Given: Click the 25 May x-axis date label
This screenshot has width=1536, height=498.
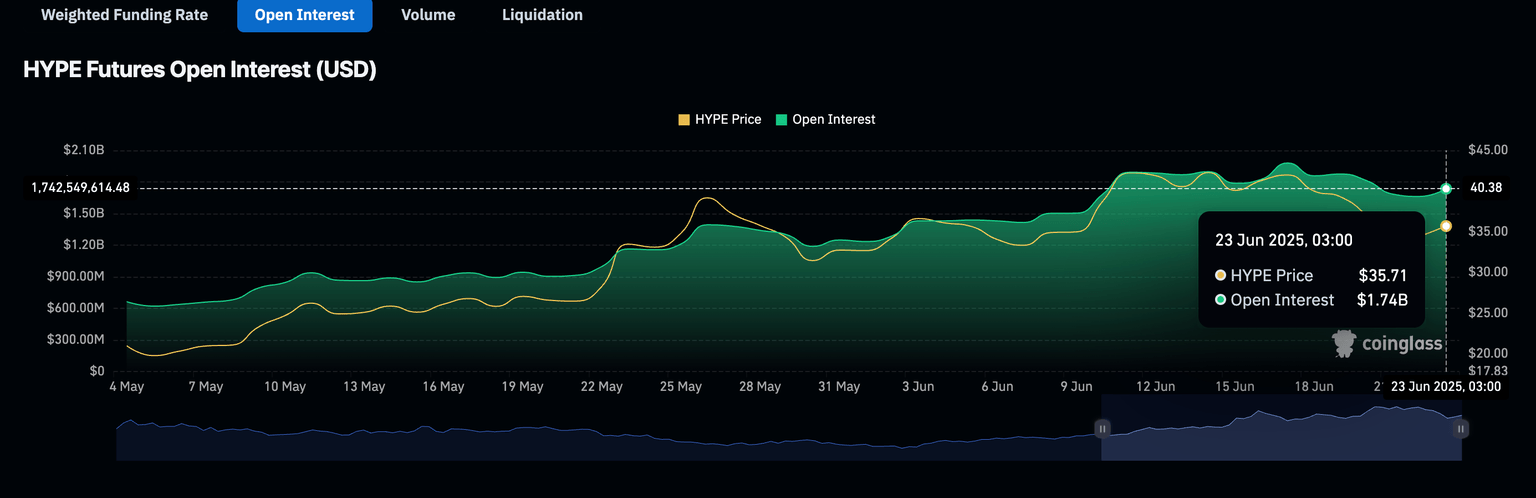Looking at the screenshot, I should coord(681,386).
